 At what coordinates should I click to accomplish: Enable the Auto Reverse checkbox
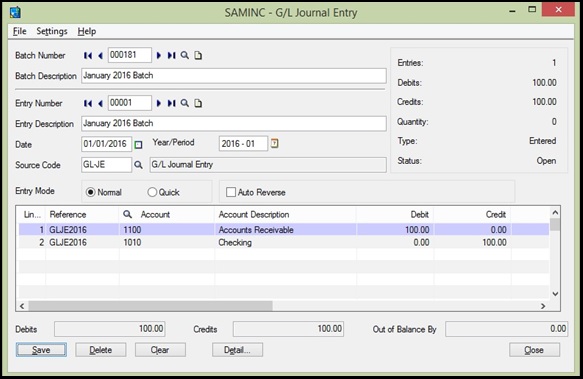click(231, 192)
